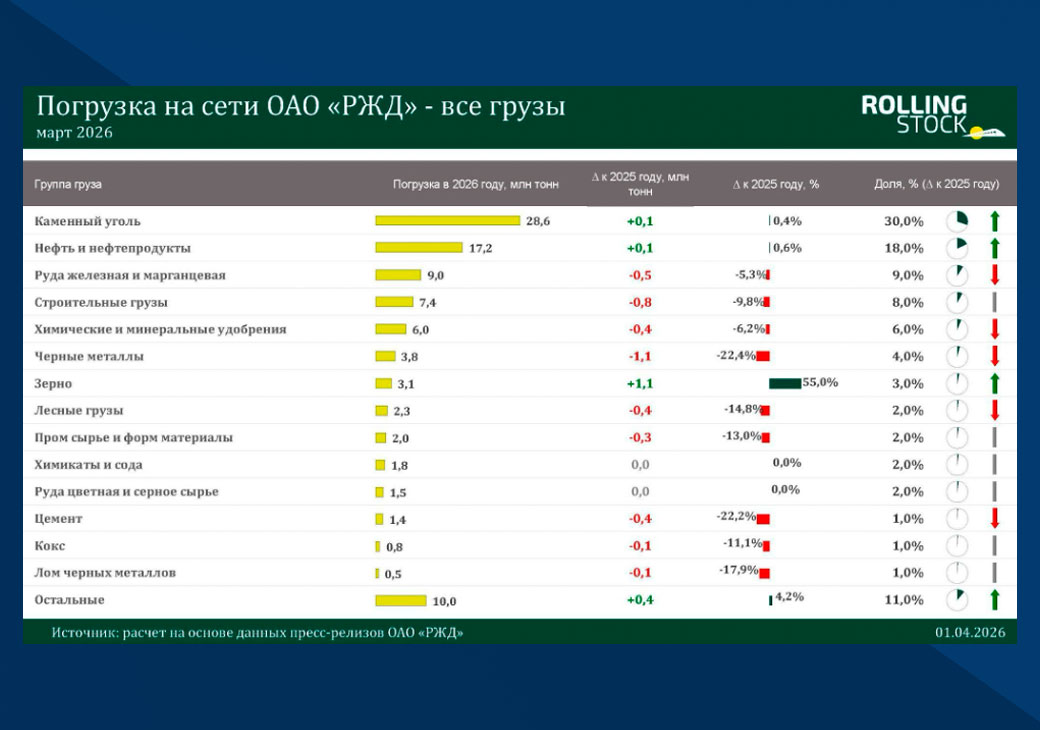Click the source note about ОАО «РЖД»
Viewport: 1040px width, 730px height.
point(257,633)
